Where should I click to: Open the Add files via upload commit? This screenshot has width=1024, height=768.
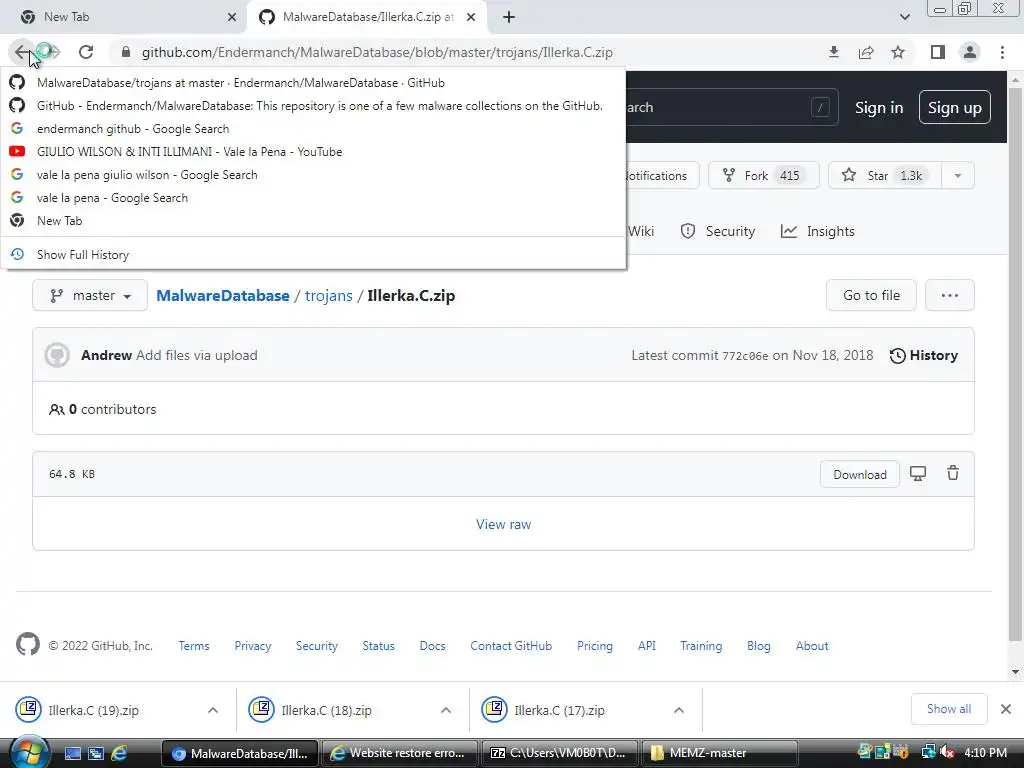197,355
